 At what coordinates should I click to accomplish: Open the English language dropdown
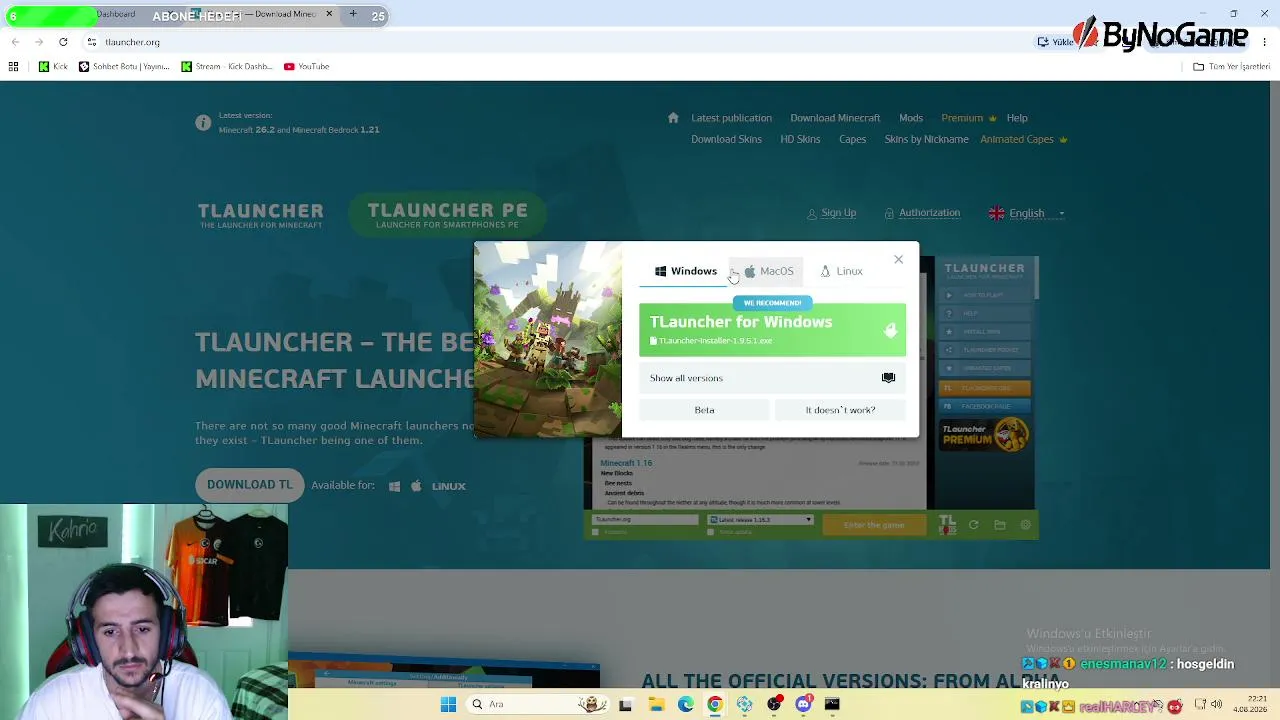[x=1027, y=213]
